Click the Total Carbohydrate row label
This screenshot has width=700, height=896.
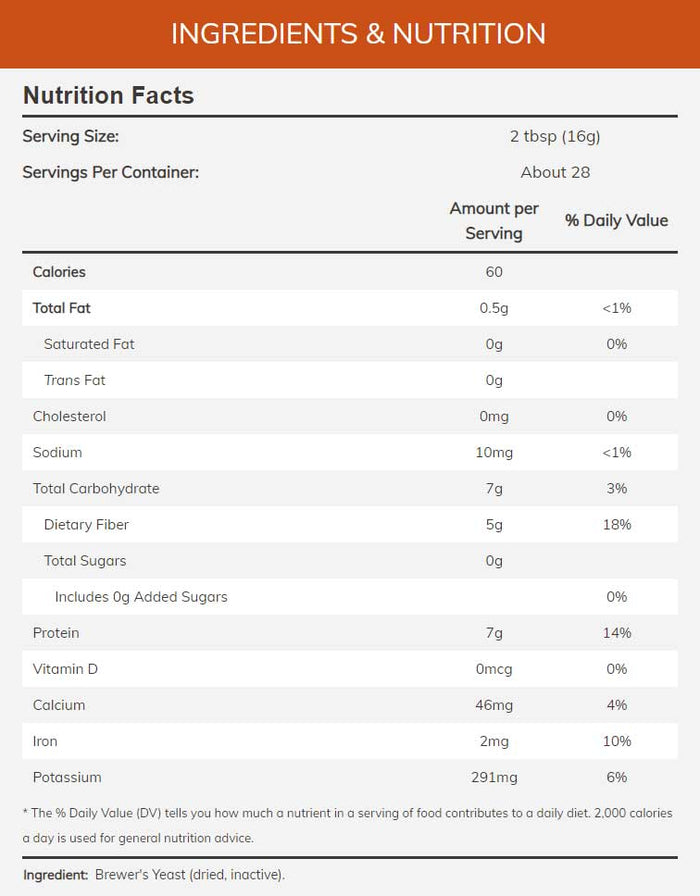(96, 489)
